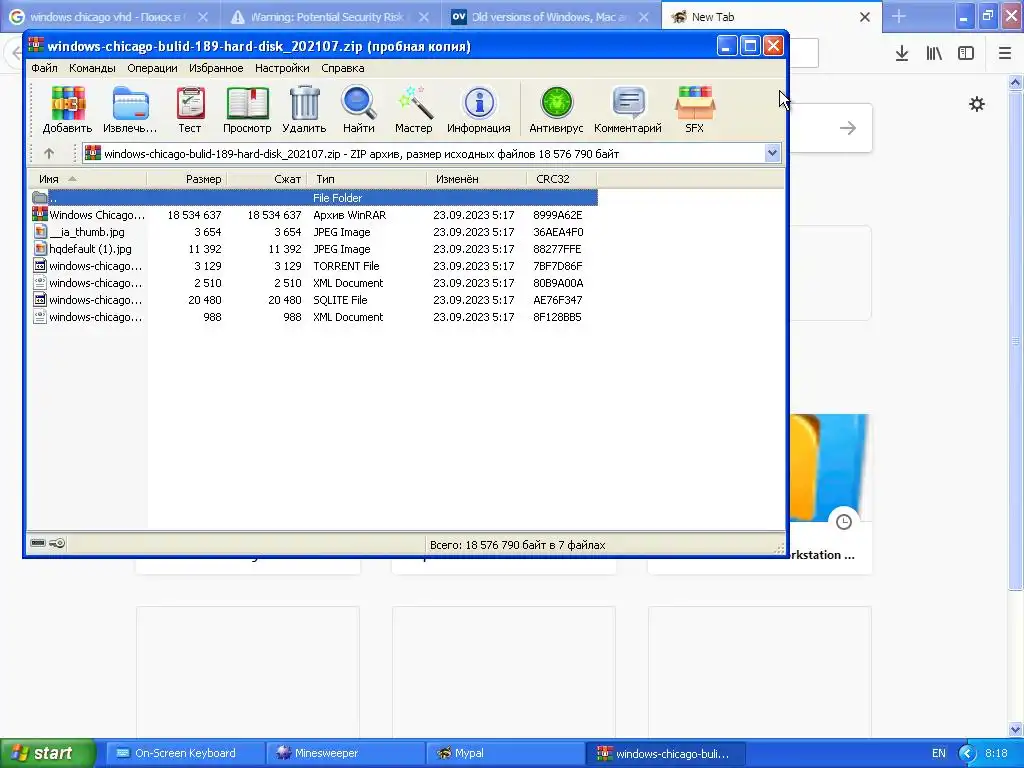Image resolution: width=1024 pixels, height=768 pixels.
Task: Click the Firefox downloads arrow icon
Action: pyautogui.click(x=902, y=54)
